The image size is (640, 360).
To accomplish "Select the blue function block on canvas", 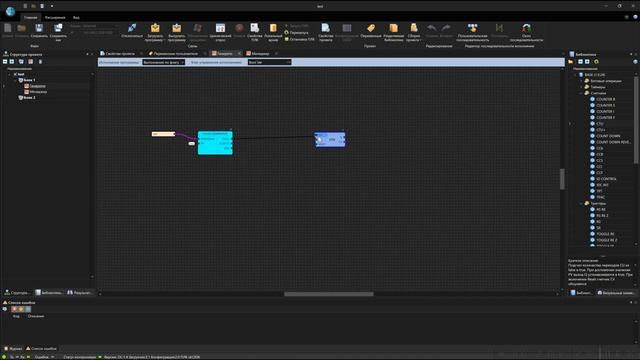I will click(x=330, y=140).
